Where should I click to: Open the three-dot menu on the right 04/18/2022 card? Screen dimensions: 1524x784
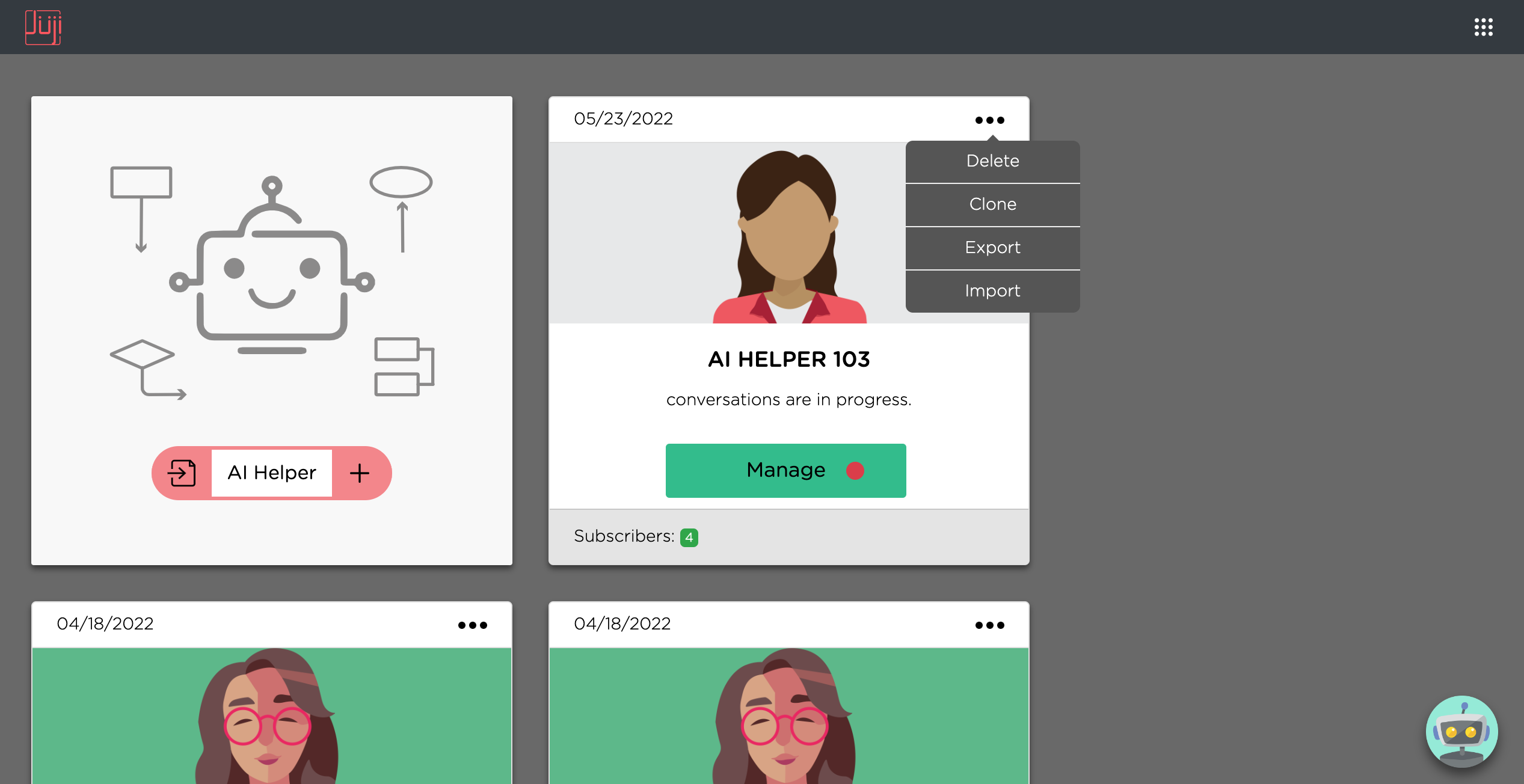pos(989,625)
